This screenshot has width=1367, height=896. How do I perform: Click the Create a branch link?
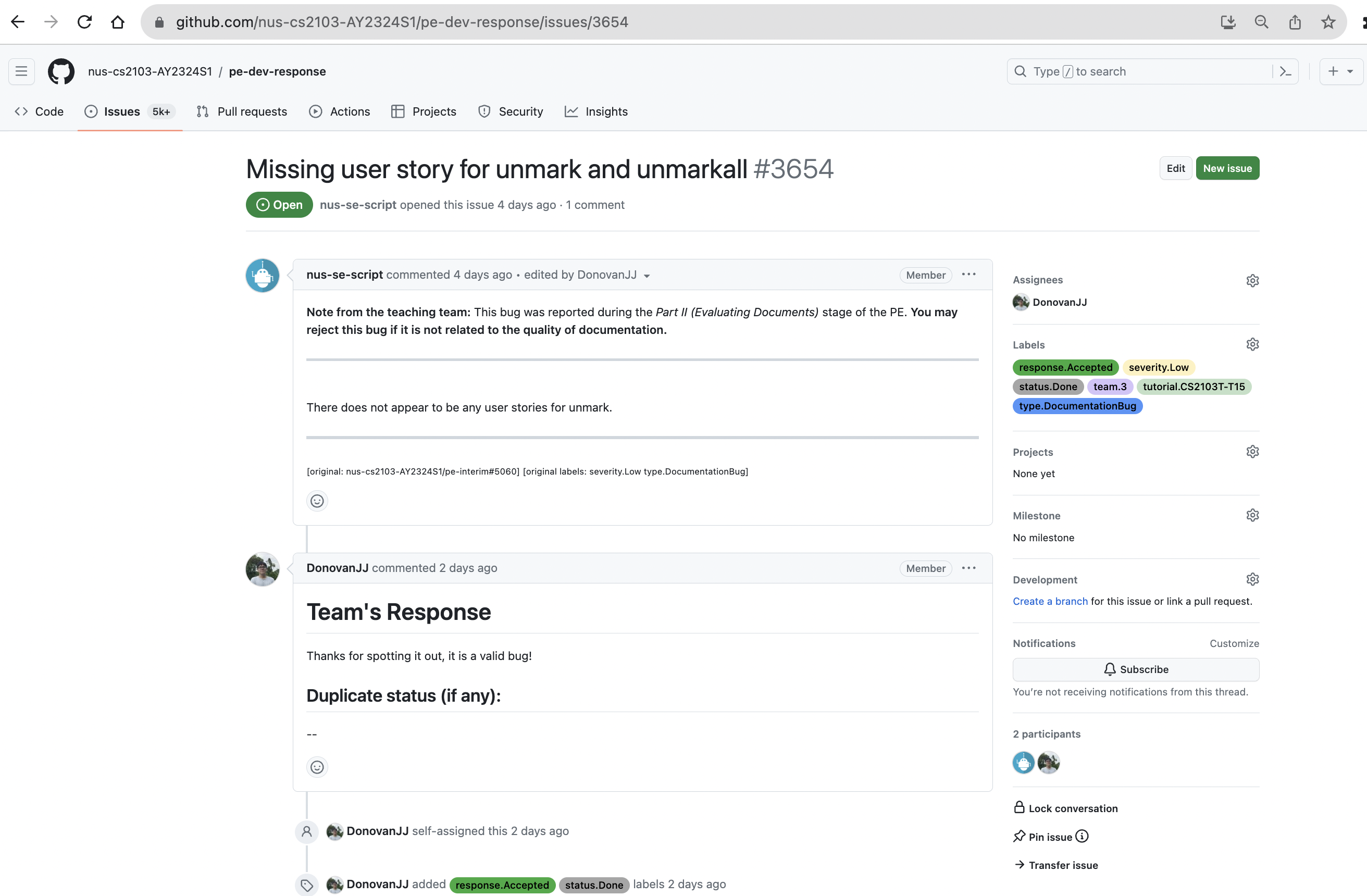pos(1050,601)
